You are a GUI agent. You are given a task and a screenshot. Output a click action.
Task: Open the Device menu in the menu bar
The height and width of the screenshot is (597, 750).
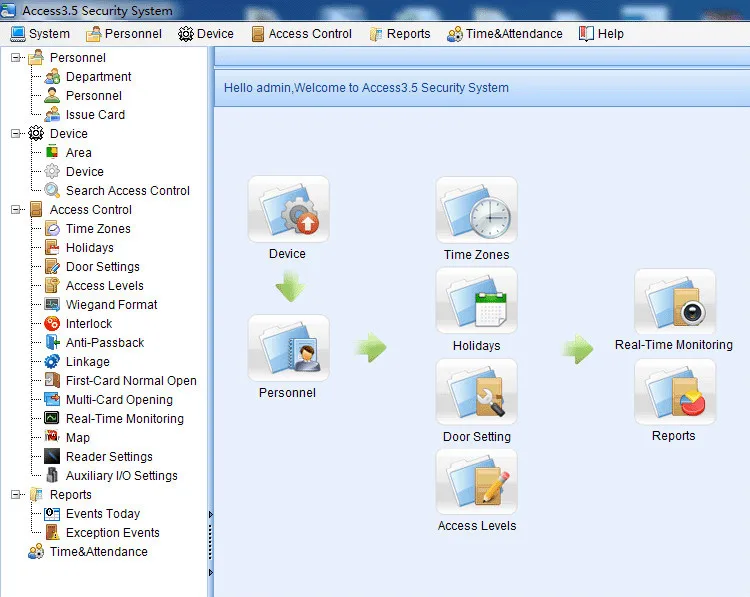[x=206, y=34]
